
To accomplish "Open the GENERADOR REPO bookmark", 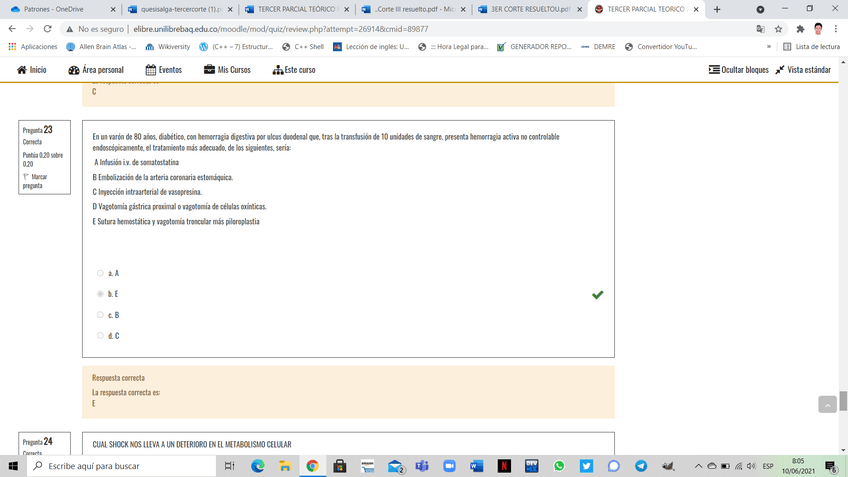I will pos(534,47).
